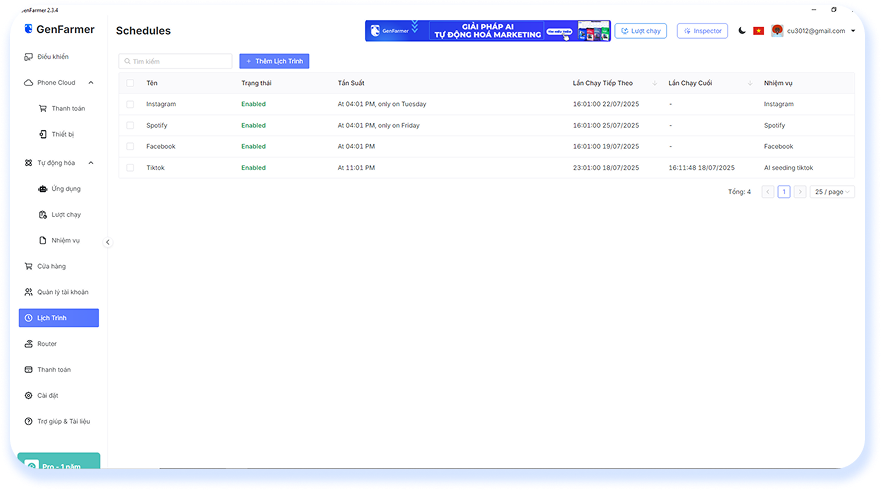Click the Thiết bị device icon
Viewport: 881px width, 490px height.
pyautogui.click(x=43, y=134)
